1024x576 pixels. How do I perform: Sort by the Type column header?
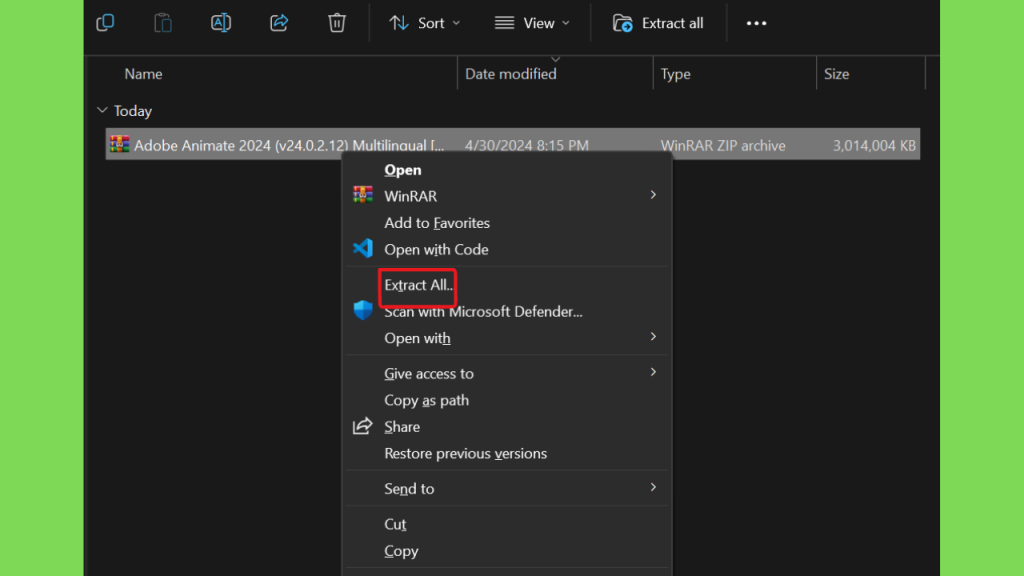click(x=675, y=74)
